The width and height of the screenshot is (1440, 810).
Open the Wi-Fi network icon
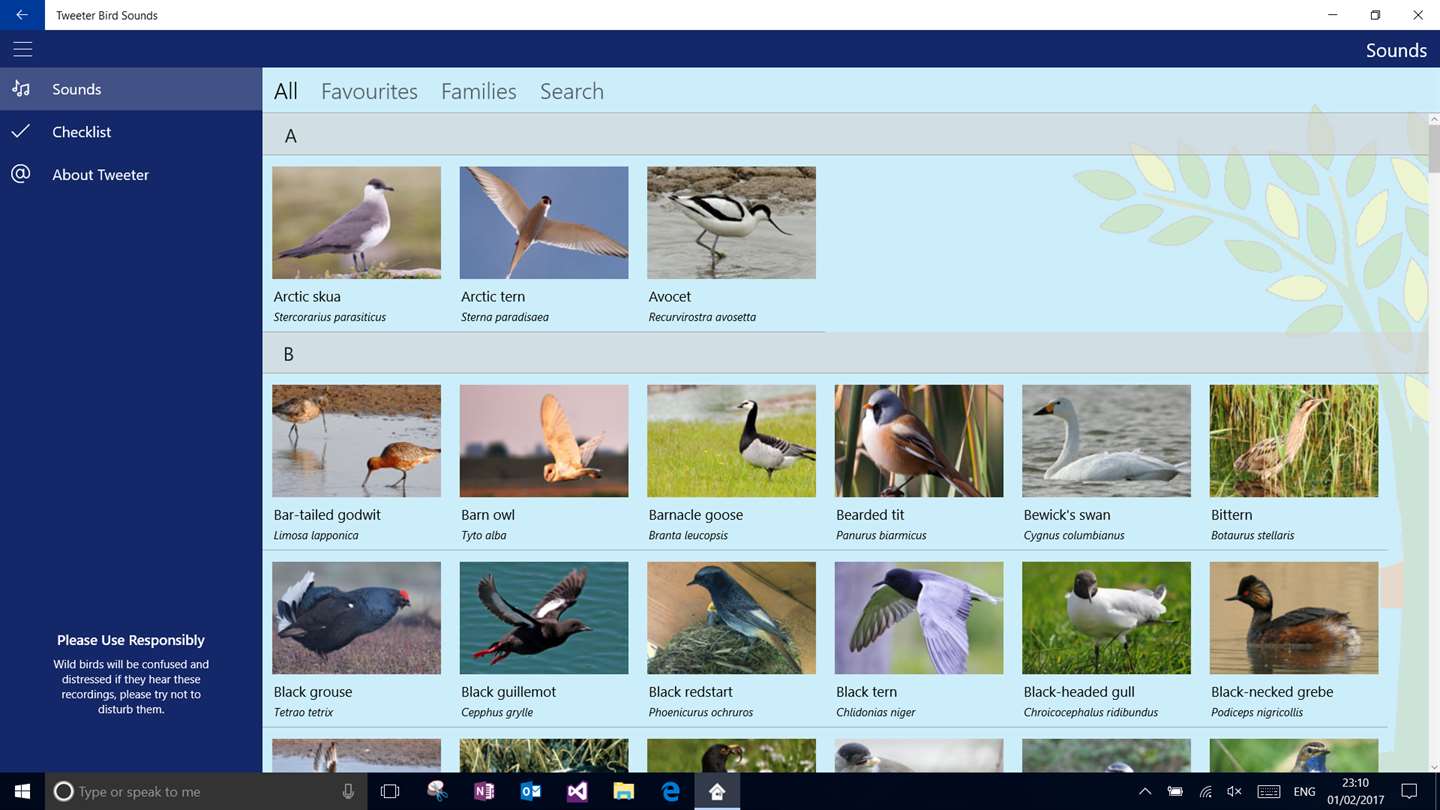click(1206, 791)
